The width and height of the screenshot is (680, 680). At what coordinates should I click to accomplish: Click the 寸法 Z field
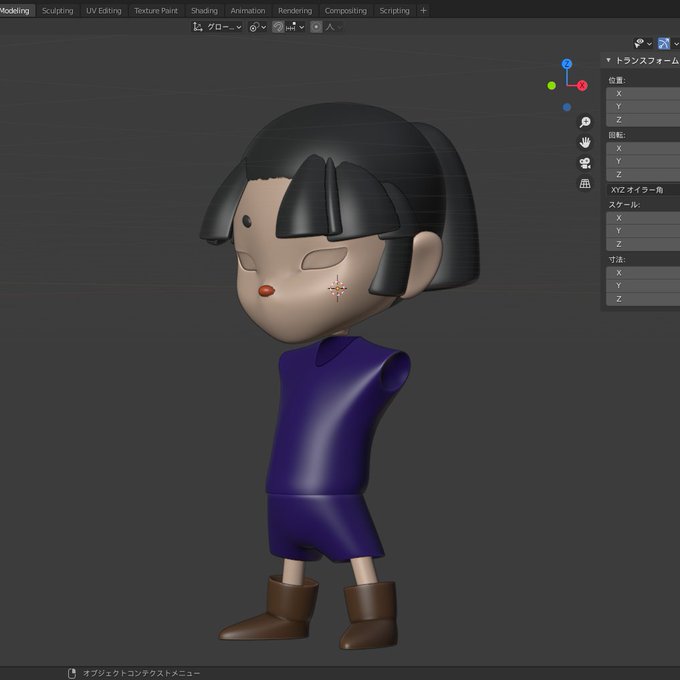click(643, 299)
